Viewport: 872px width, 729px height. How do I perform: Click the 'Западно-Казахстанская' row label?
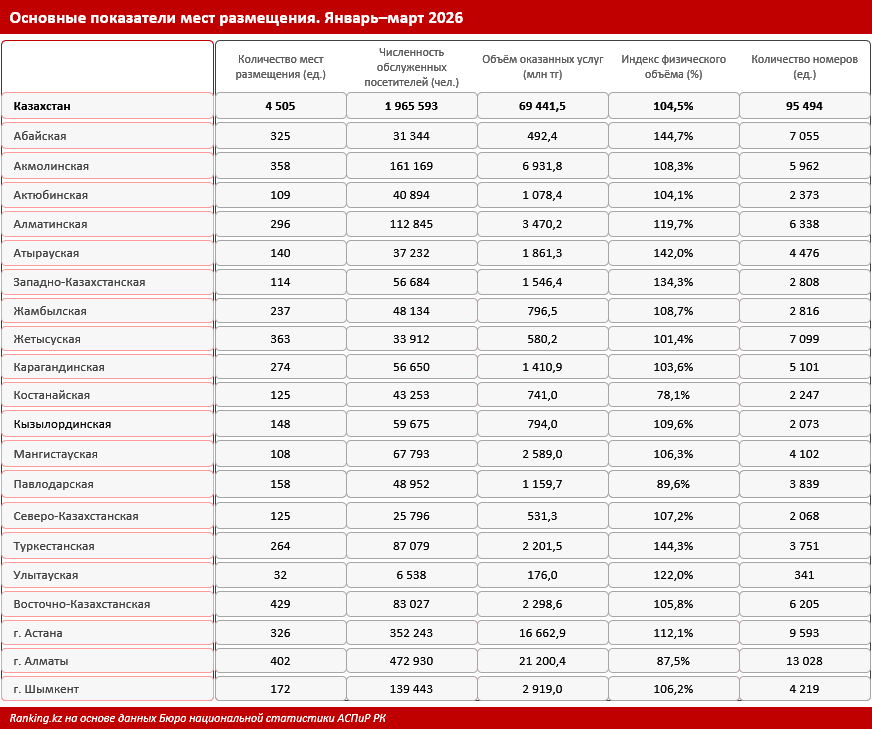(x=80, y=282)
